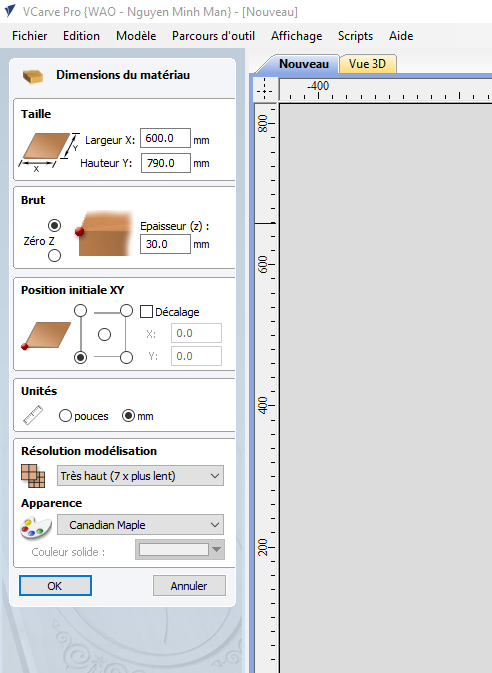
Task: Click the ruler origin crosshair icon
Action: (264, 91)
